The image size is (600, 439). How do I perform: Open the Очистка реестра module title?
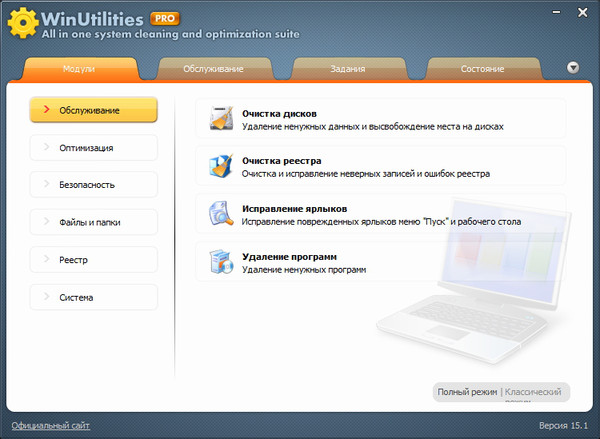coord(281,160)
